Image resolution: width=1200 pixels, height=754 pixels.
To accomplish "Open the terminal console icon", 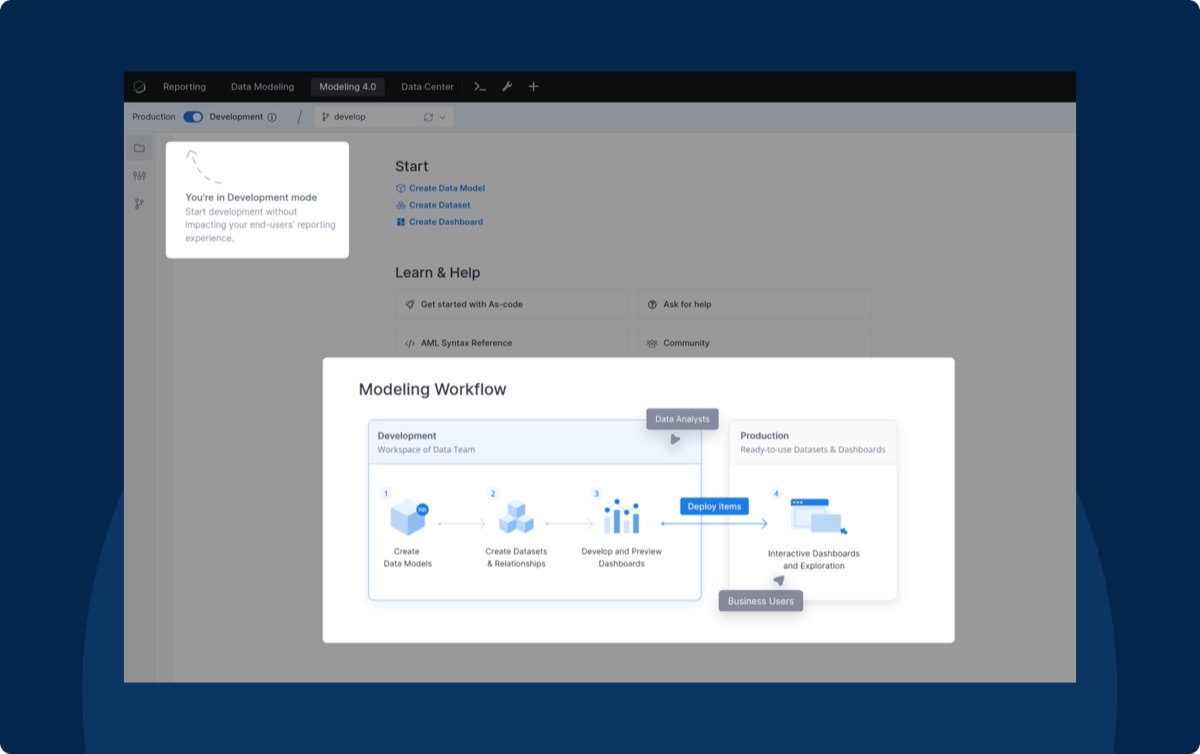I will (480, 87).
